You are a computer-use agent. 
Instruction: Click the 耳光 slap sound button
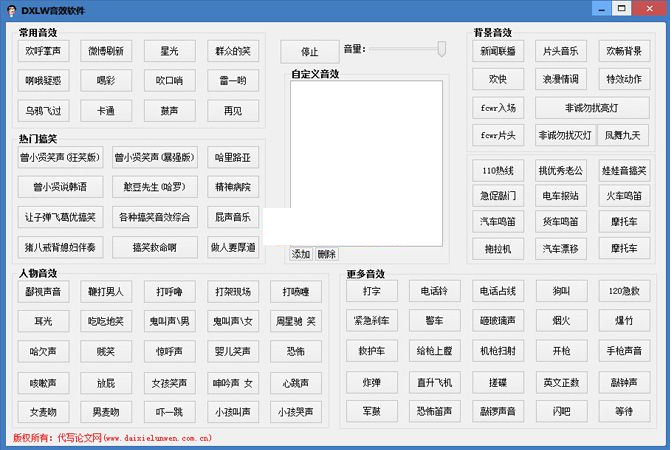point(44,322)
